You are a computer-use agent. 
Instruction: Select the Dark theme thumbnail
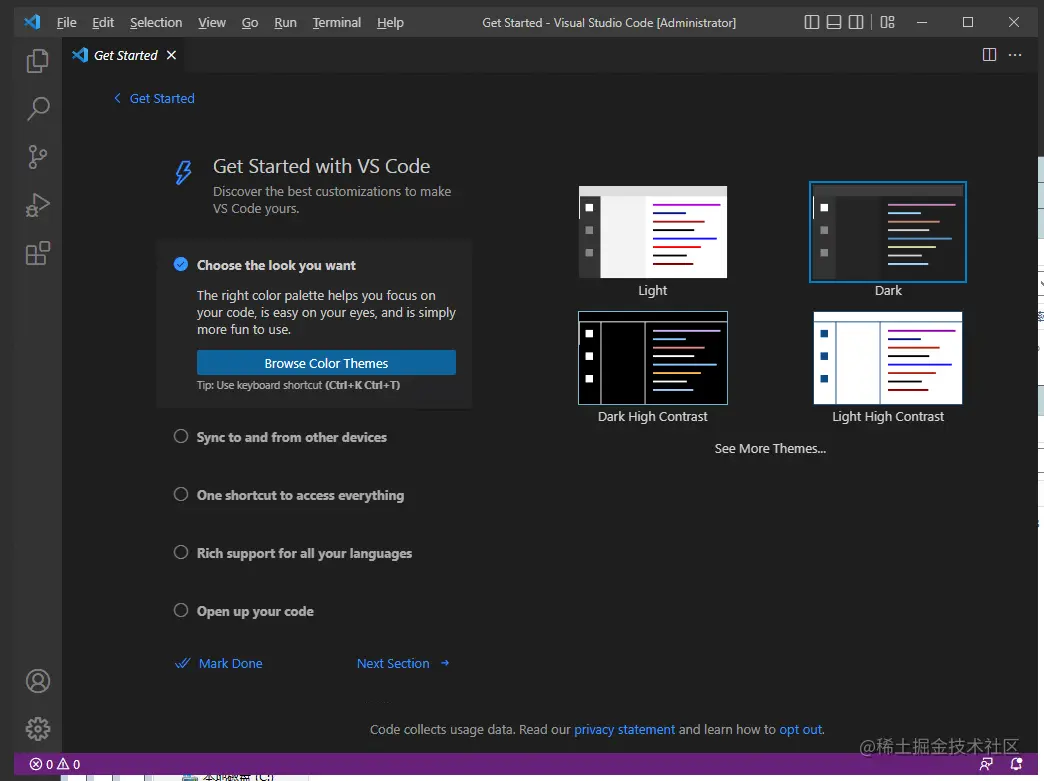click(x=888, y=232)
